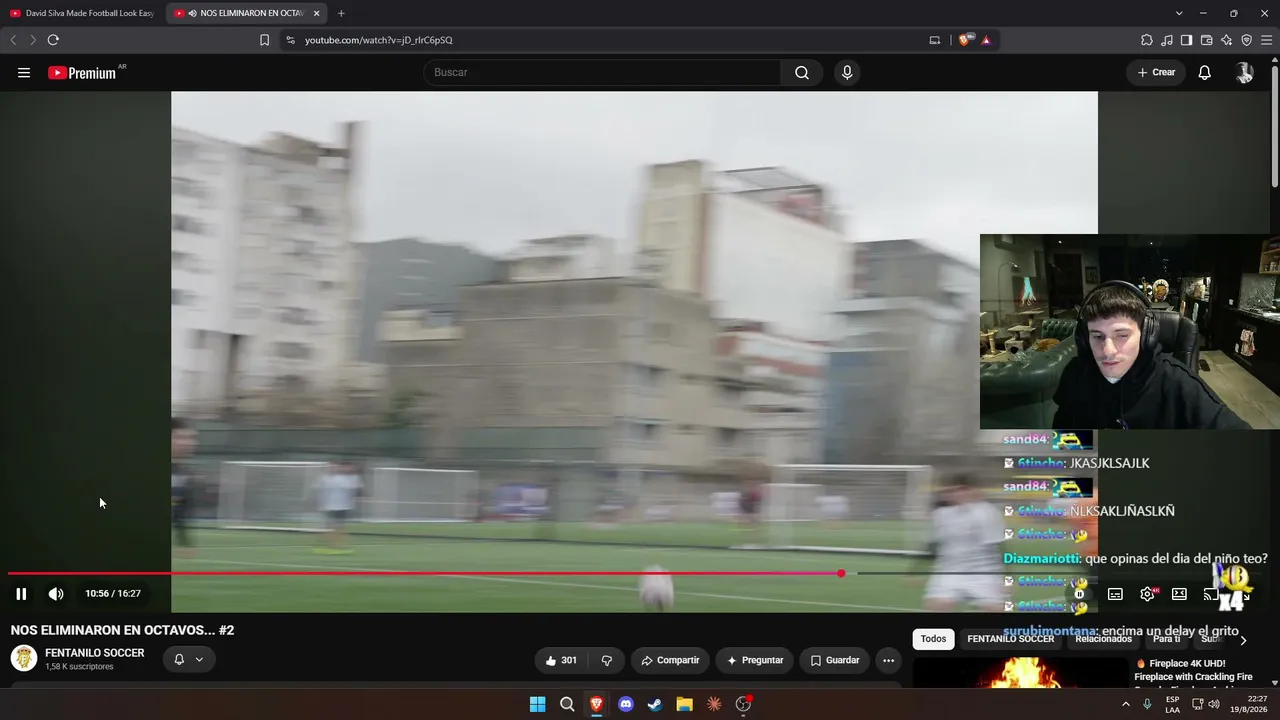Select the FENTANILO SOCCER filter chip

tap(1011, 639)
